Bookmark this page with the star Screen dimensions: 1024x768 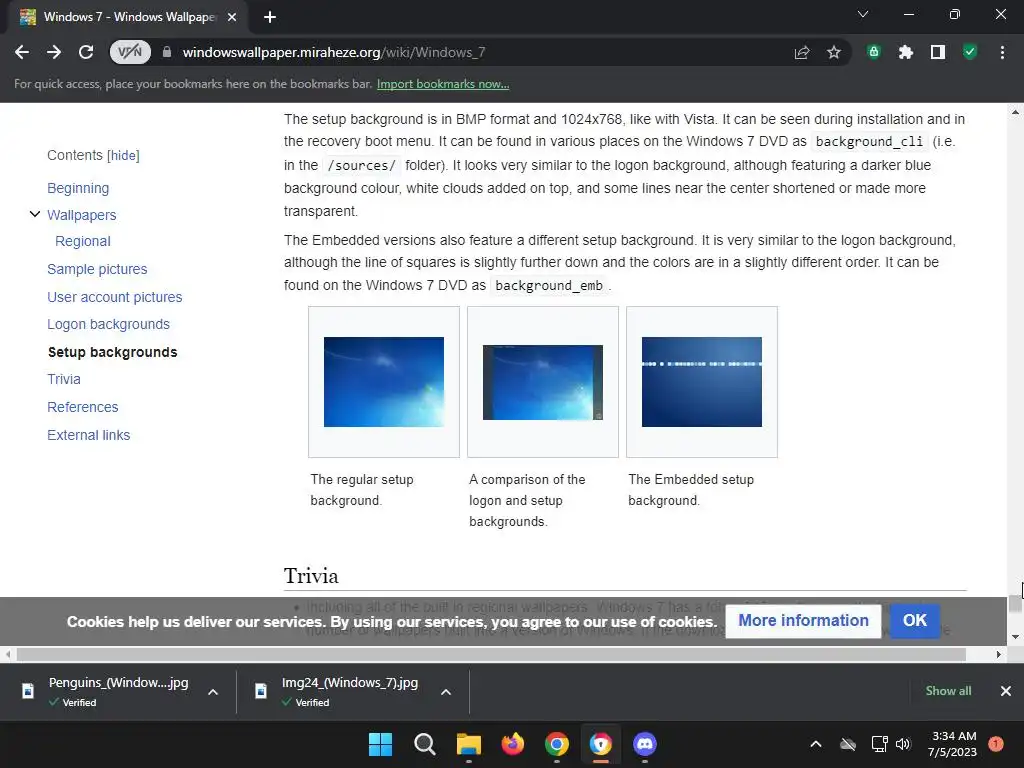coord(833,52)
